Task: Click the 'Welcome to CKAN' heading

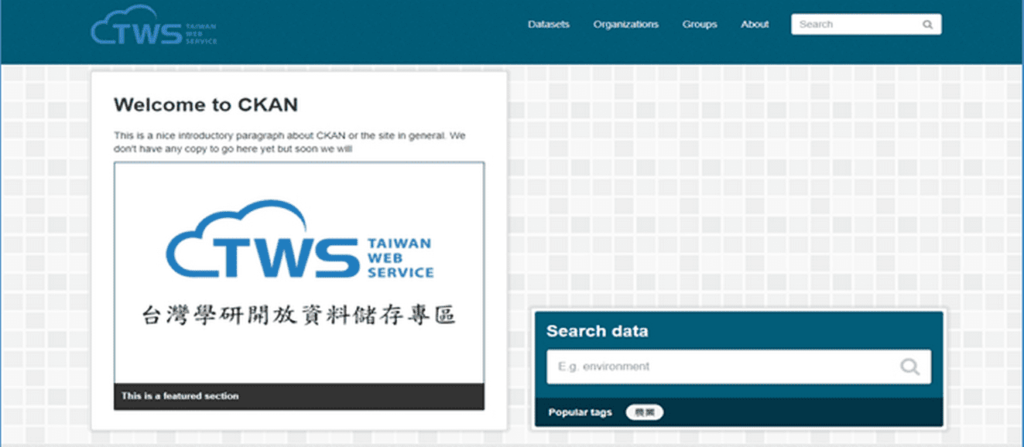Action: coord(205,105)
